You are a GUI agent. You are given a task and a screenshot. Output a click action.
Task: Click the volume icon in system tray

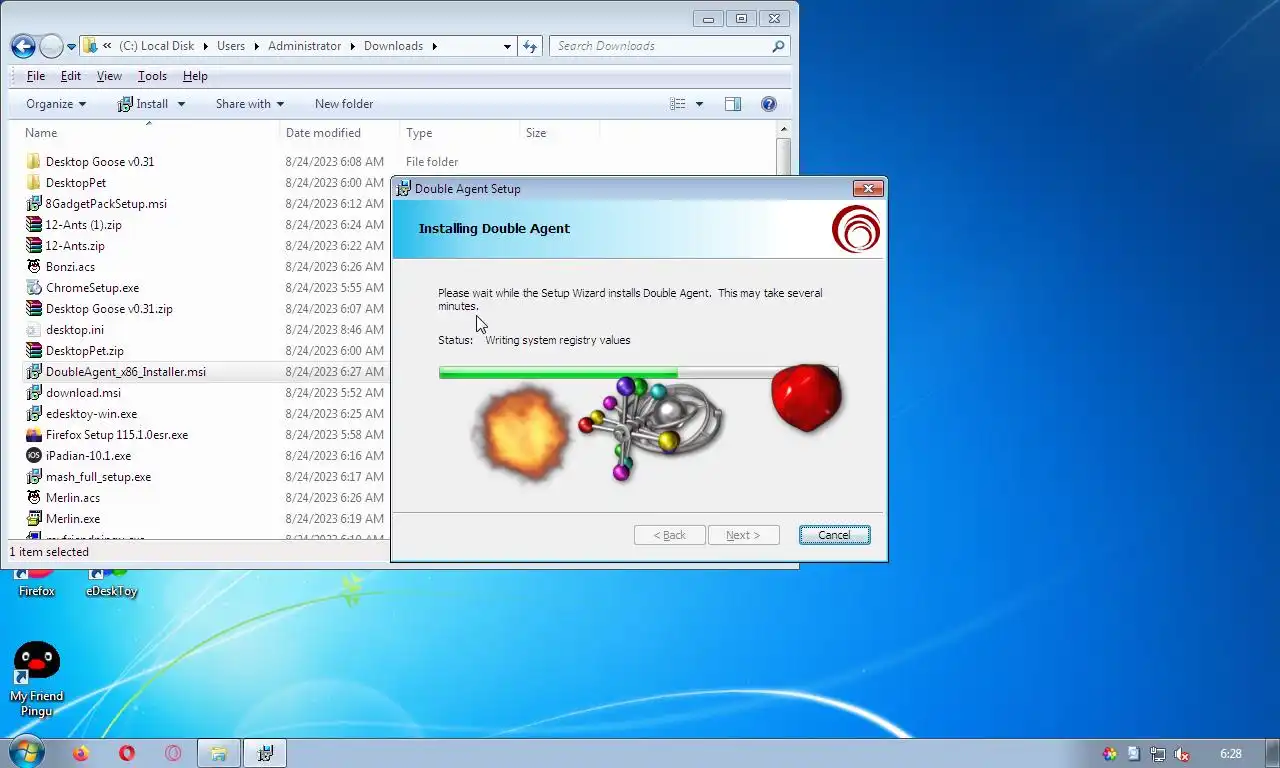pos(1181,754)
